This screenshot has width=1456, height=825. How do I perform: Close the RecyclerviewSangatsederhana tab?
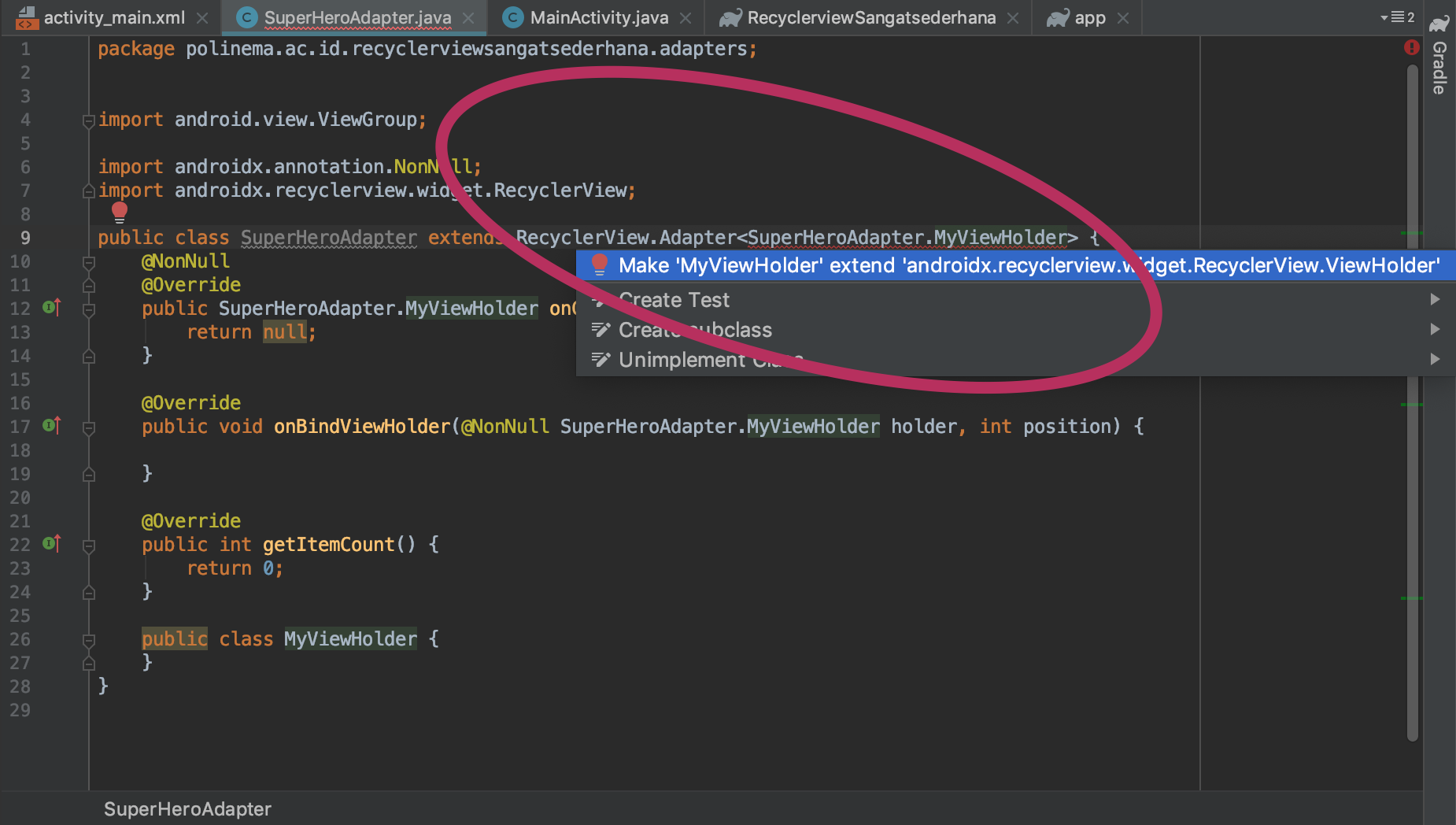click(x=1013, y=17)
